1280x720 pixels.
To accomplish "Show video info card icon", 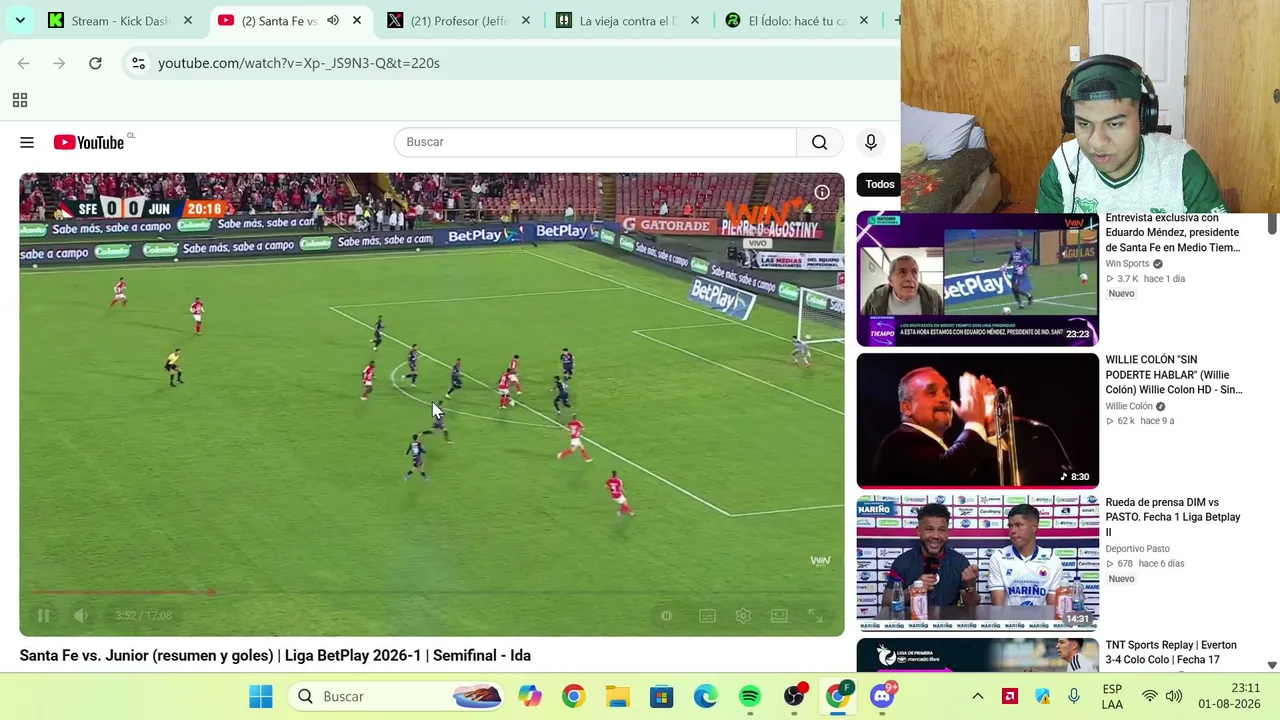I will click(822, 192).
